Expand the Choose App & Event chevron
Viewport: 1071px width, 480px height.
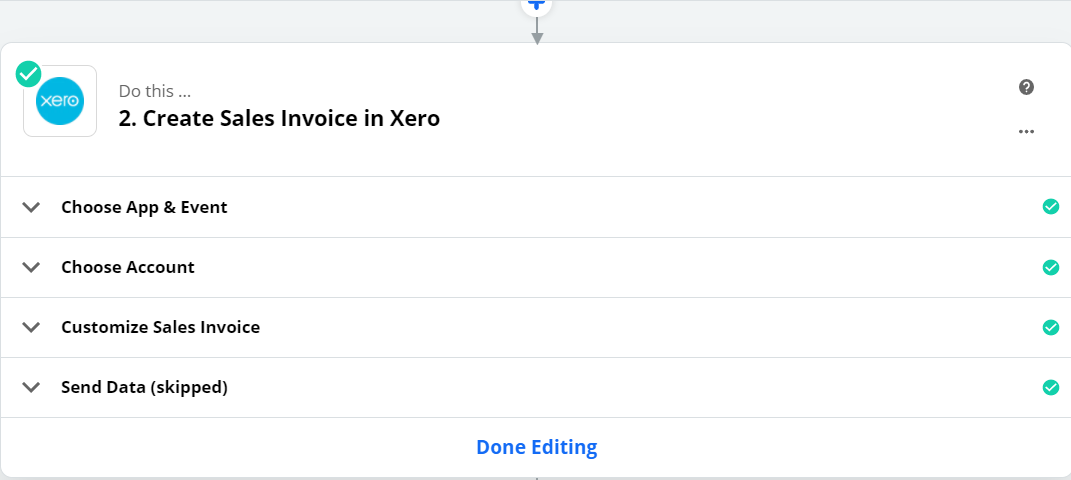pyautogui.click(x=31, y=207)
